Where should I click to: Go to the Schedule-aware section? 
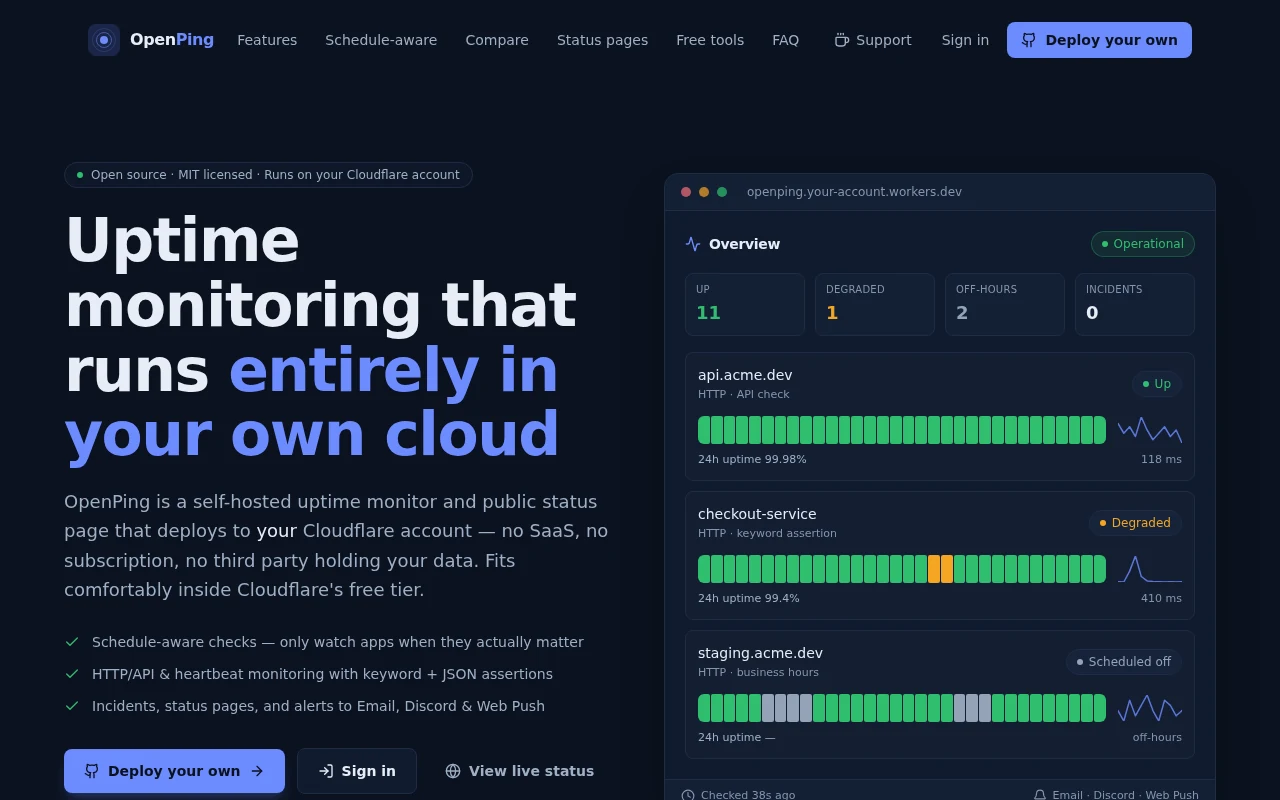point(381,40)
